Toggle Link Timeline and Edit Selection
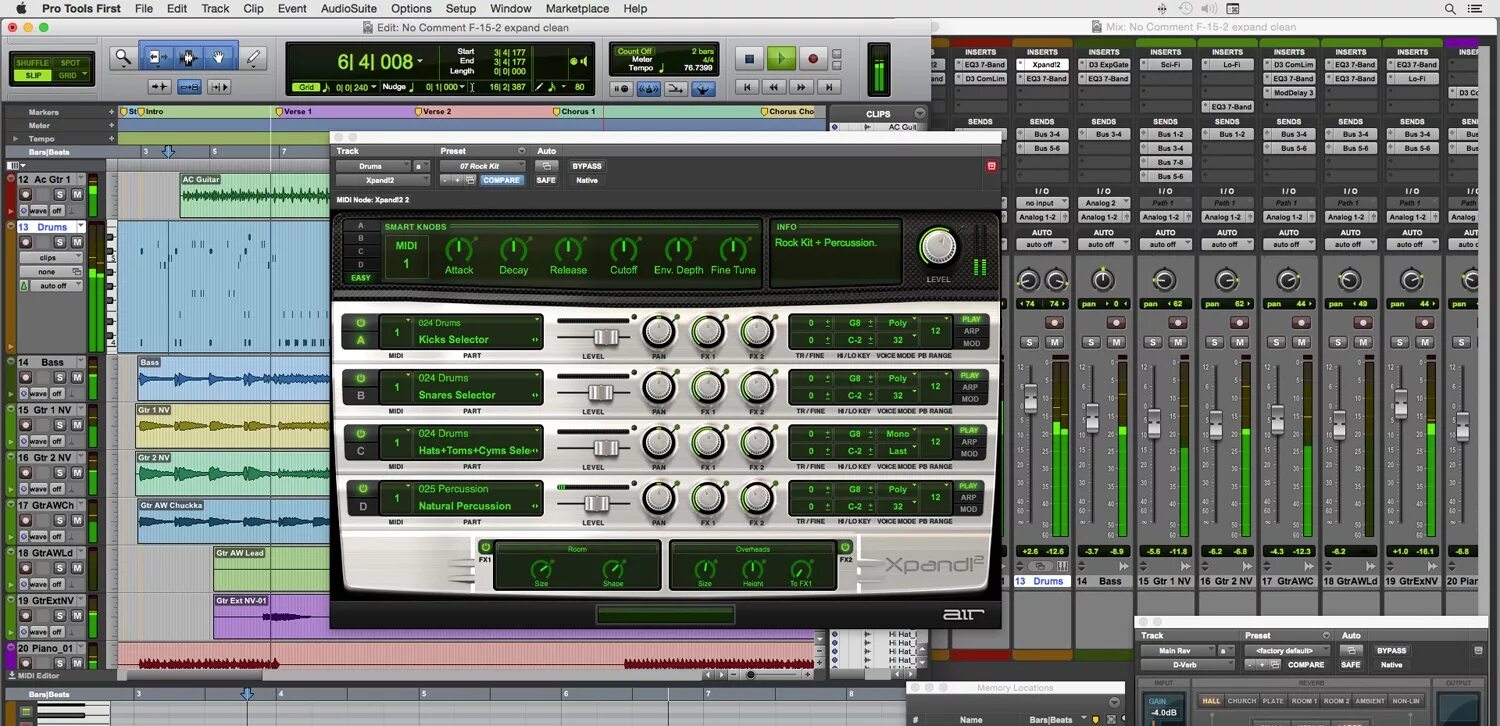Image resolution: width=1500 pixels, height=726 pixels. [x=189, y=87]
